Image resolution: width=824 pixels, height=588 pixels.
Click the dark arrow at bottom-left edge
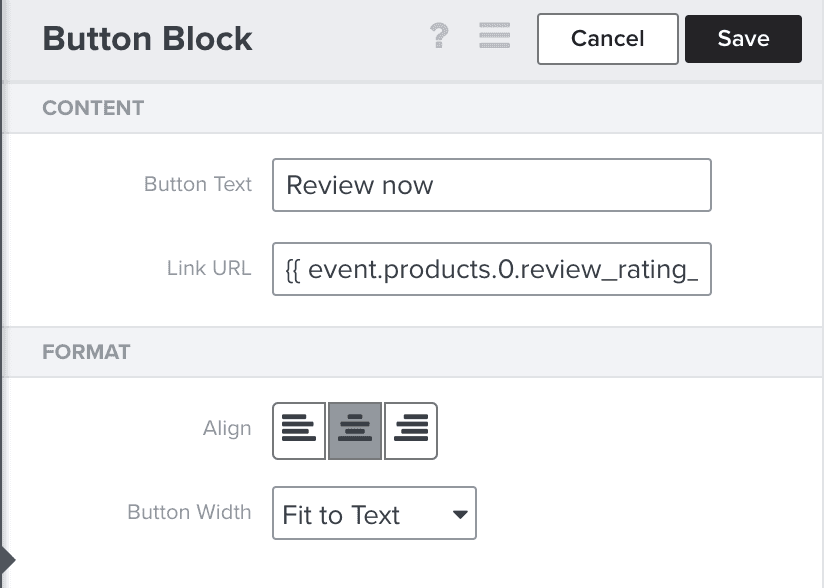tap(8, 559)
